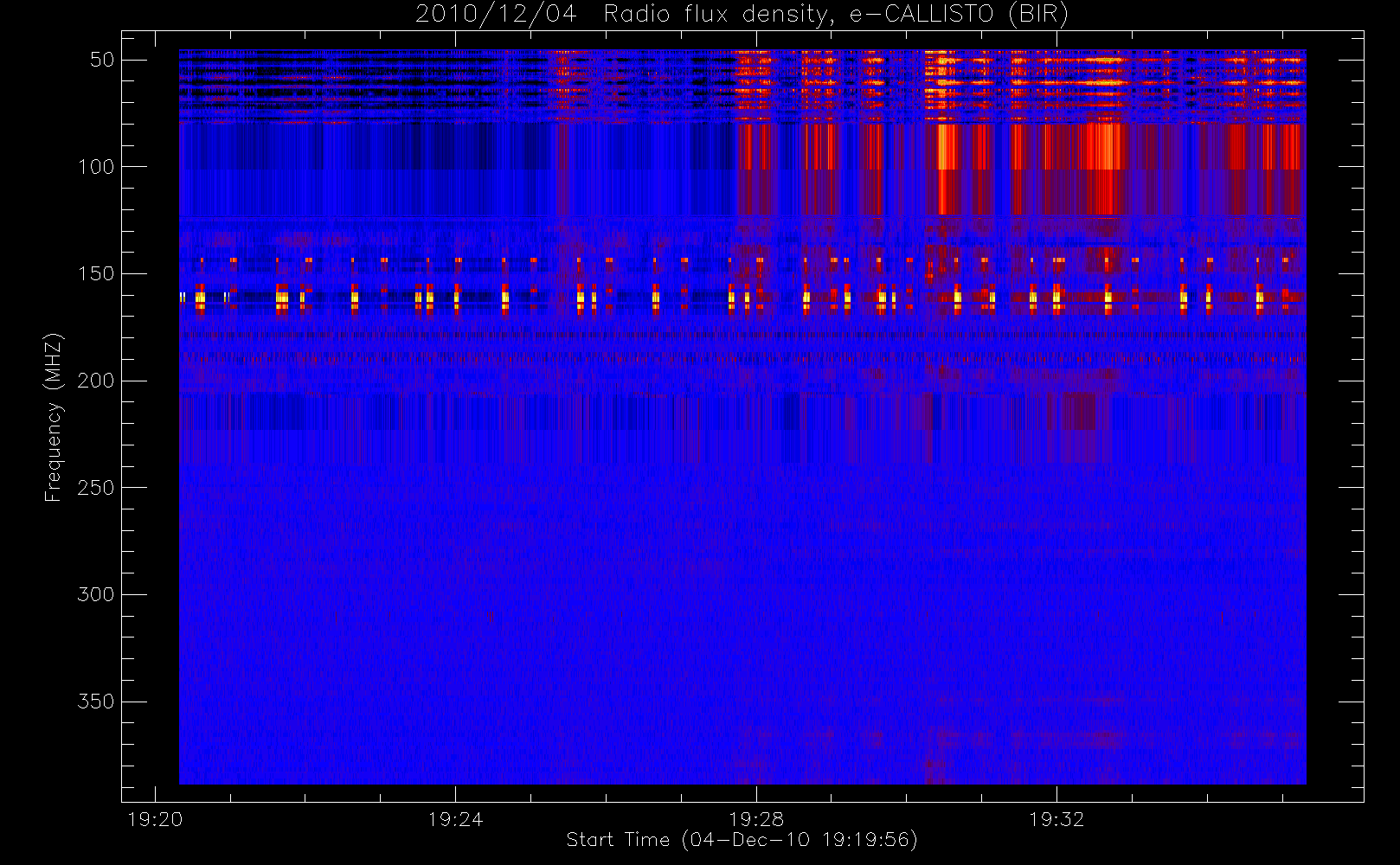Click the 19:32 time tick label
Viewport: 1400px width, 865px height.
[x=1056, y=819]
